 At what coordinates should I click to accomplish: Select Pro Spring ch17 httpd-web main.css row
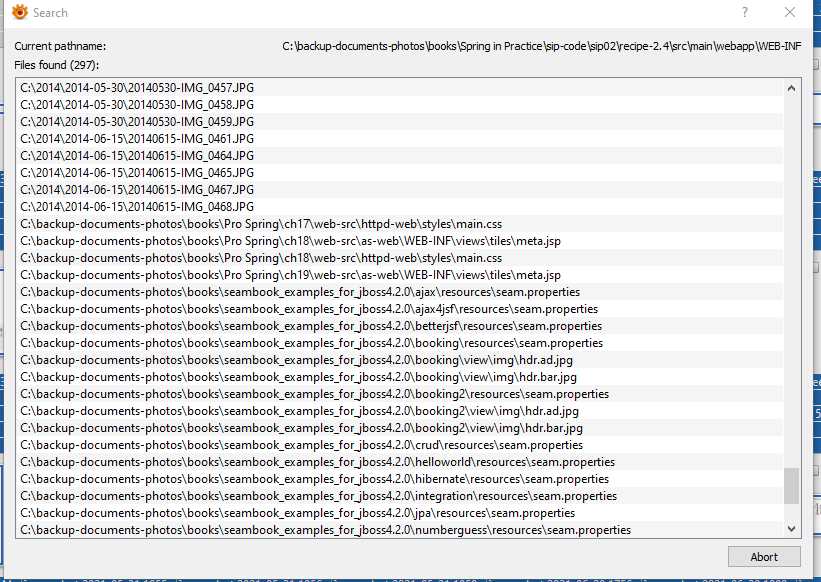click(x=401, y=224)
